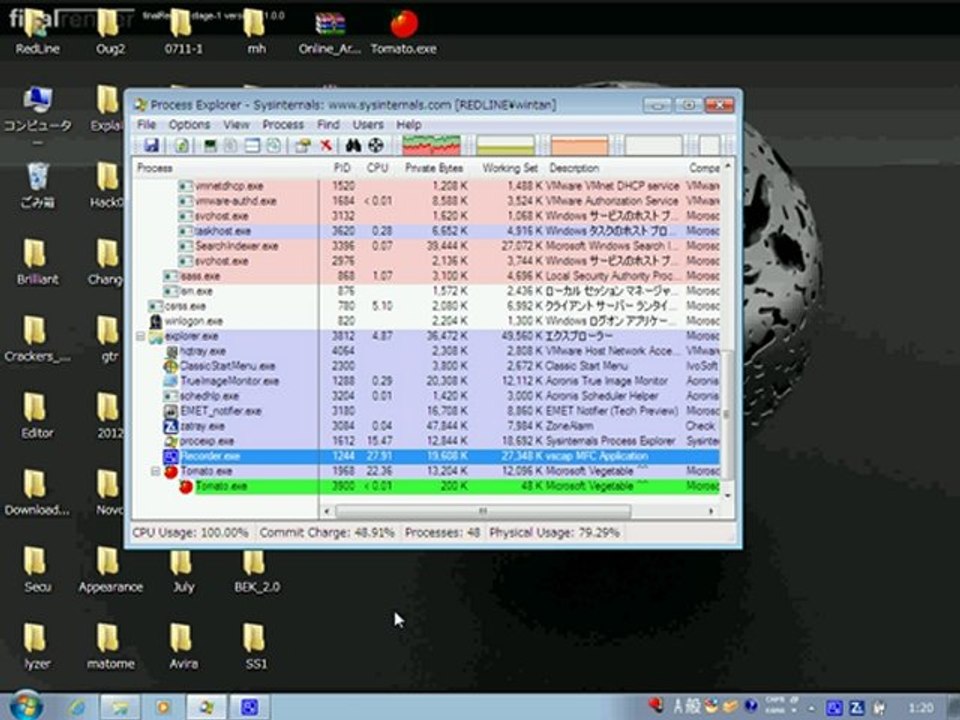Open the Users menu
The height and width of the screenshot is (720, 960).
(x=368, y=124)
